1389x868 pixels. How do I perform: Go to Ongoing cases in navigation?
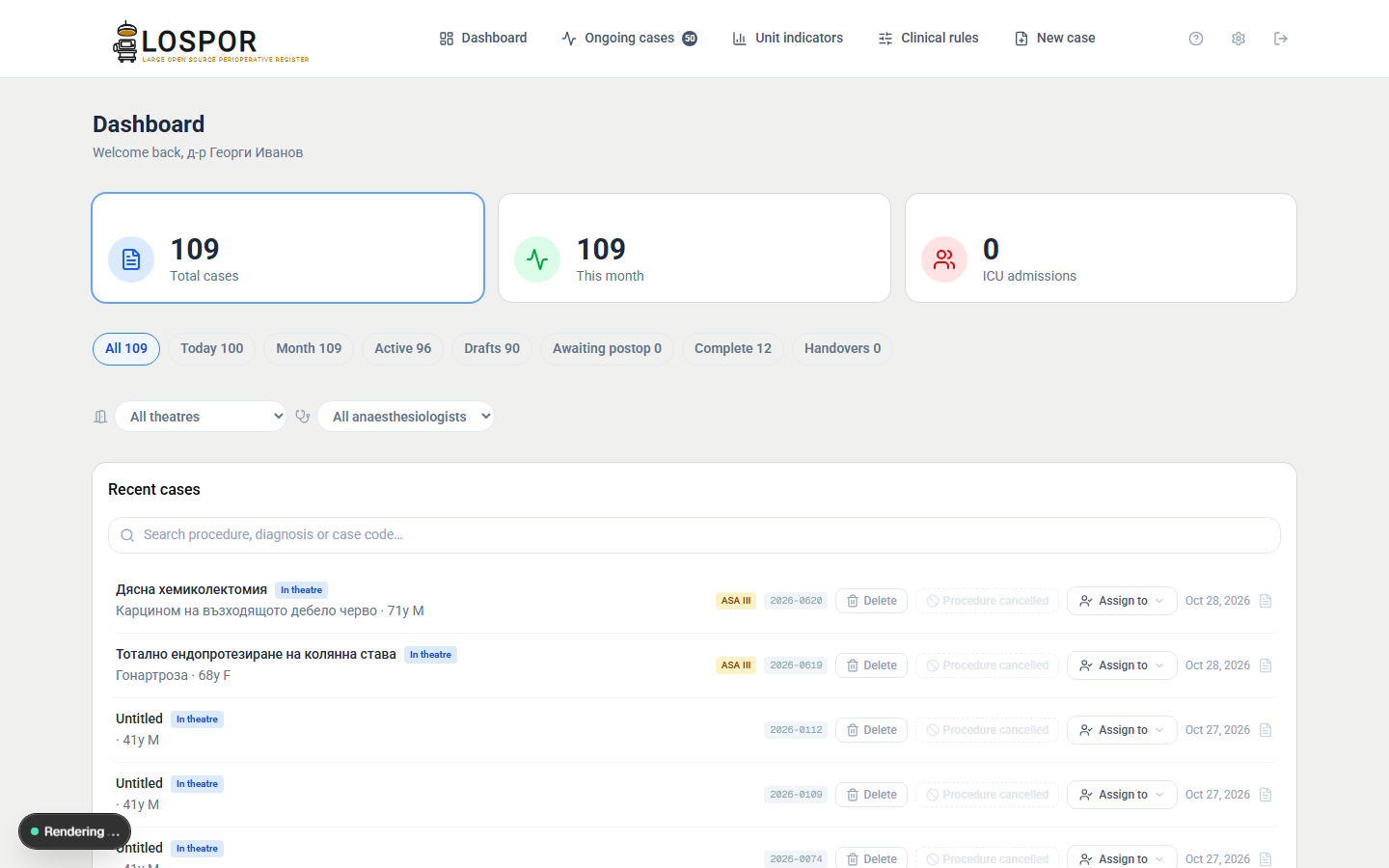[629, 39]
